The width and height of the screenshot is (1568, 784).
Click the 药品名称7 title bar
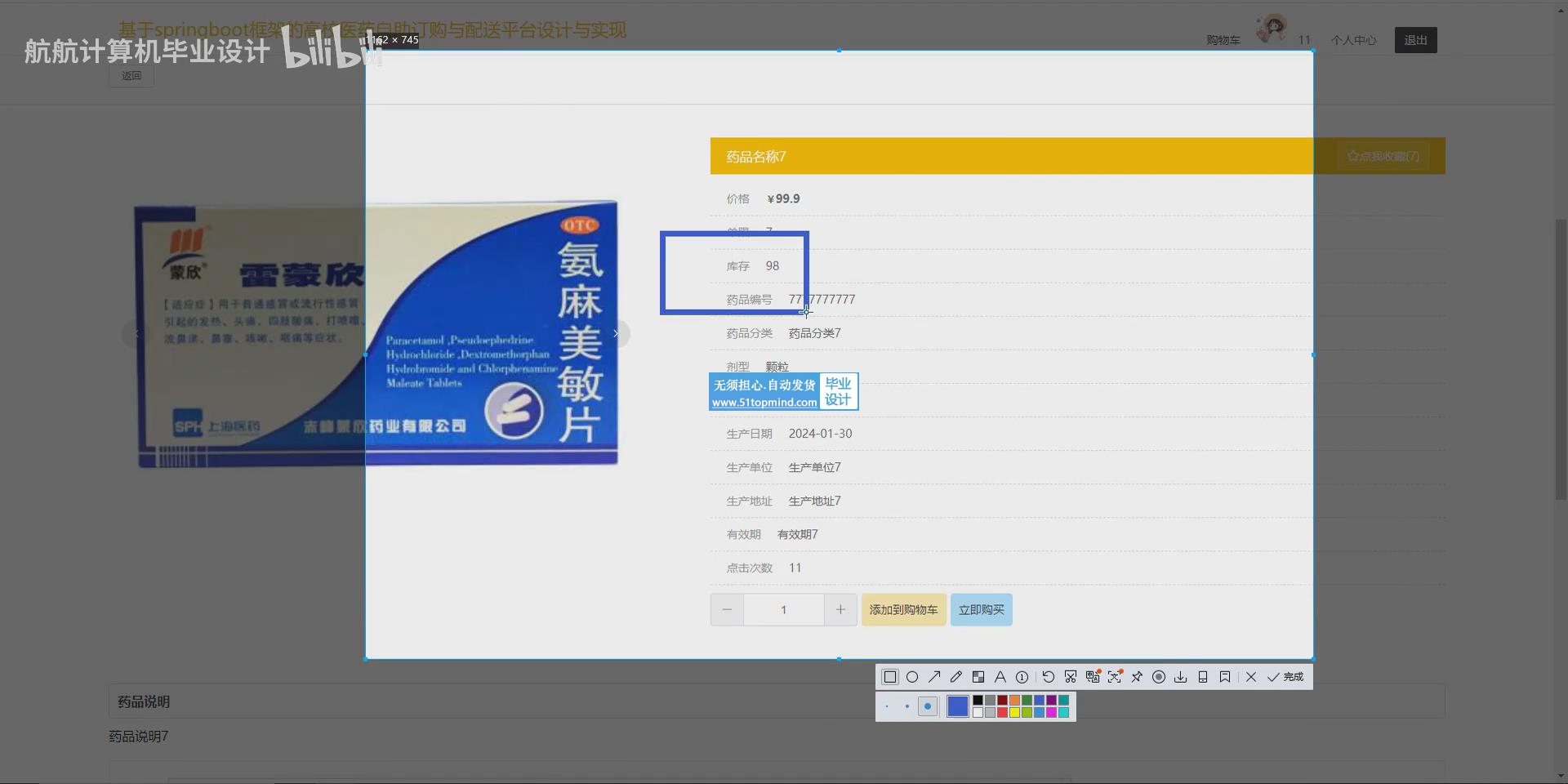pos(1078,156)
